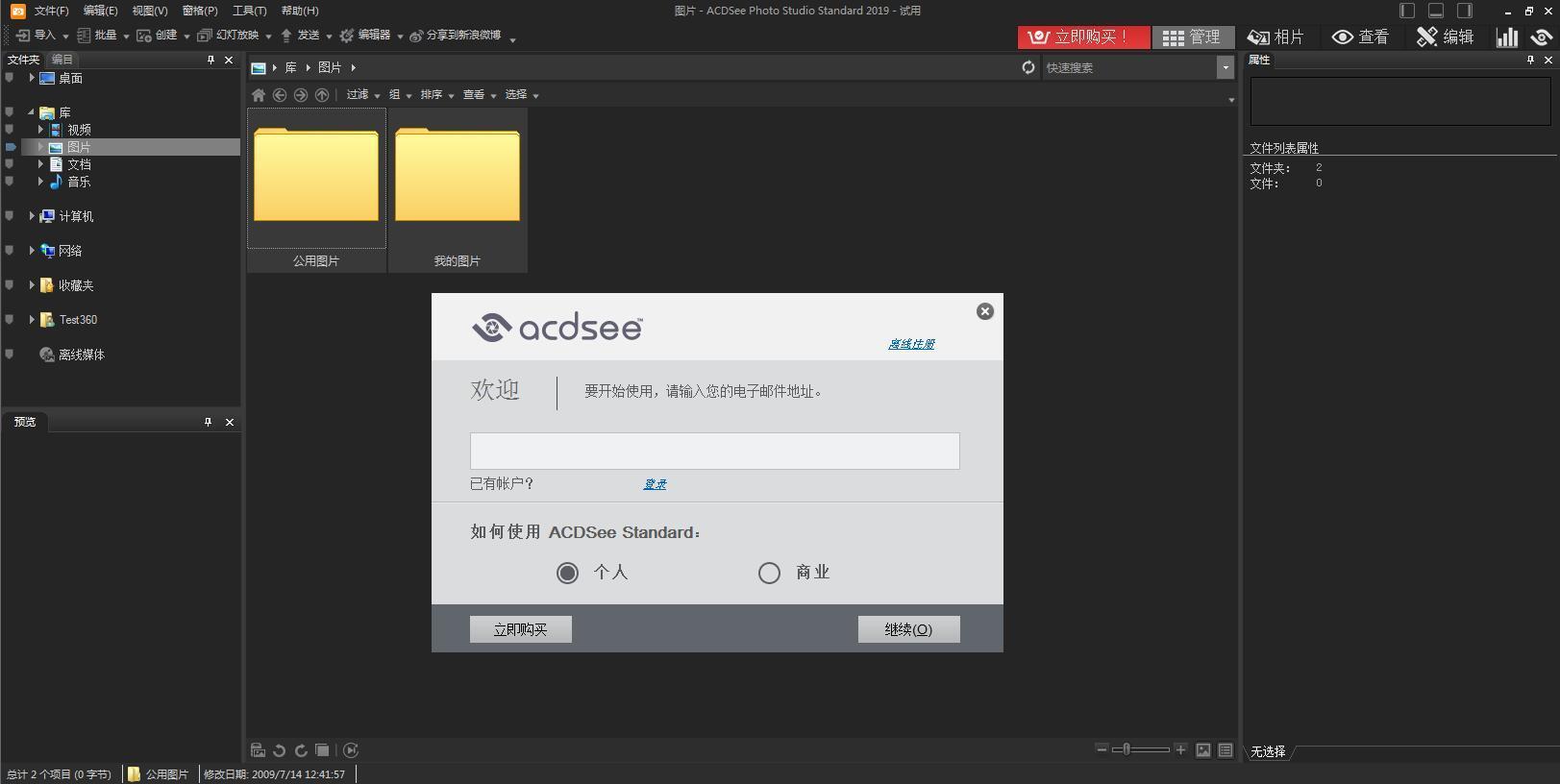Share to Sina Weibo (分享到新浪微博)
This screenshot has height=784, width=1560.
click(x=456, y=36)
